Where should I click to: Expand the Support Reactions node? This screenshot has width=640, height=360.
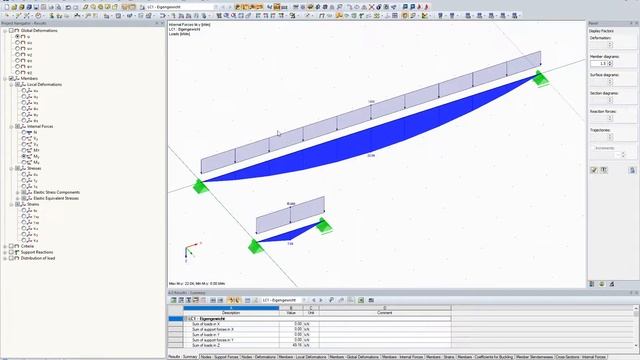click(5, 252)
